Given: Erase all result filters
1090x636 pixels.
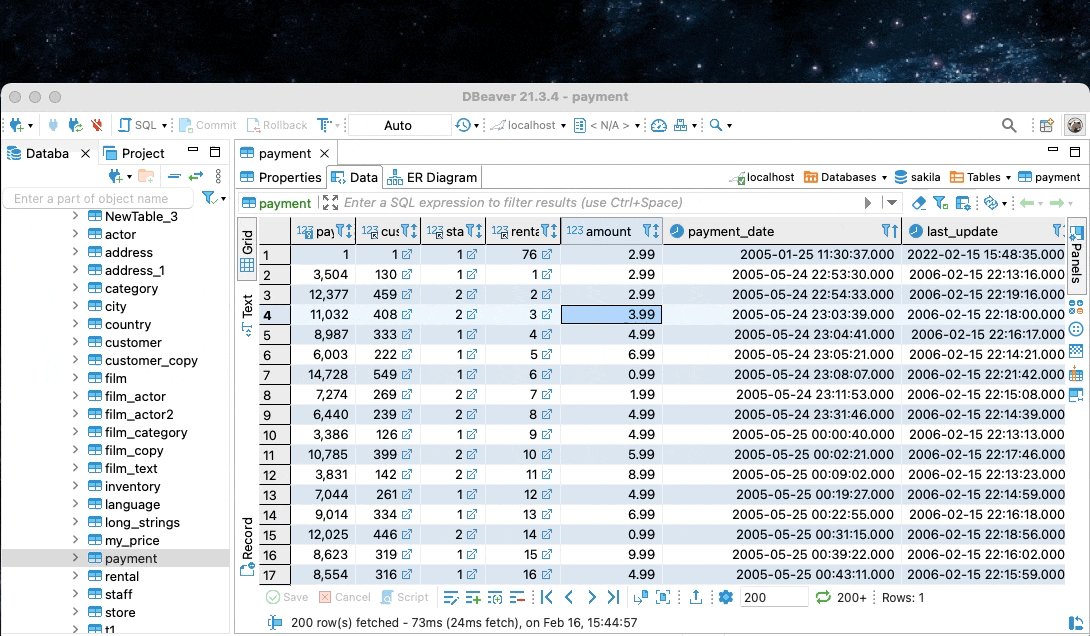Looking at the screenshot, I should 918,202.
